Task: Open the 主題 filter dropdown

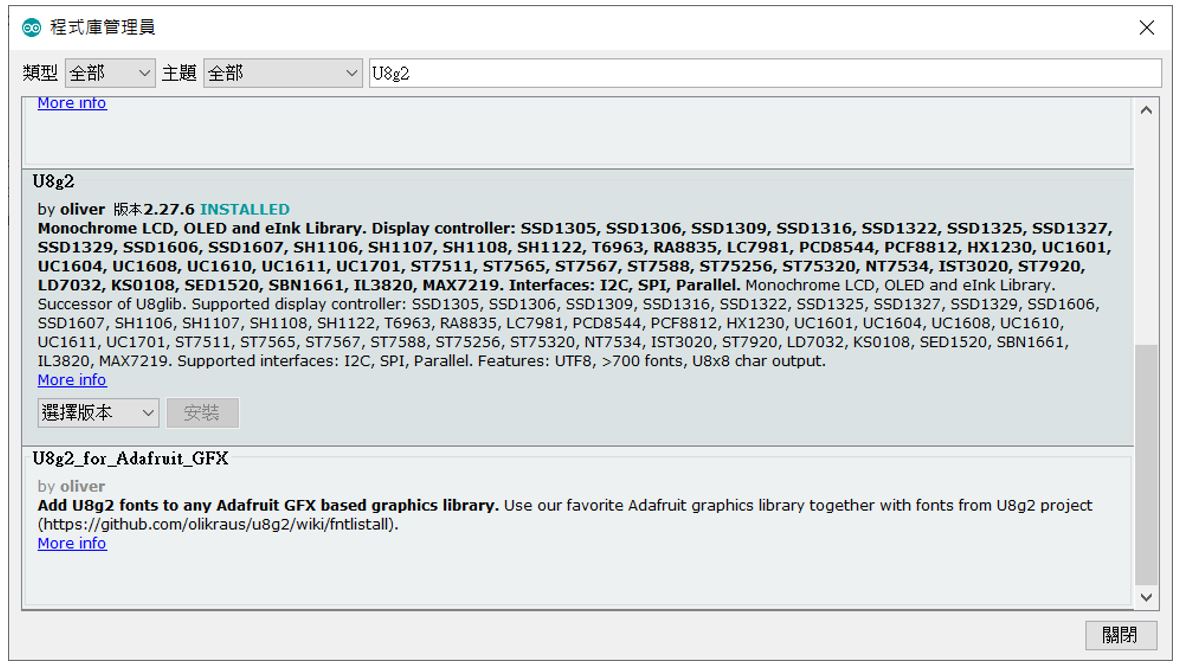Action: tap(283, 73)
